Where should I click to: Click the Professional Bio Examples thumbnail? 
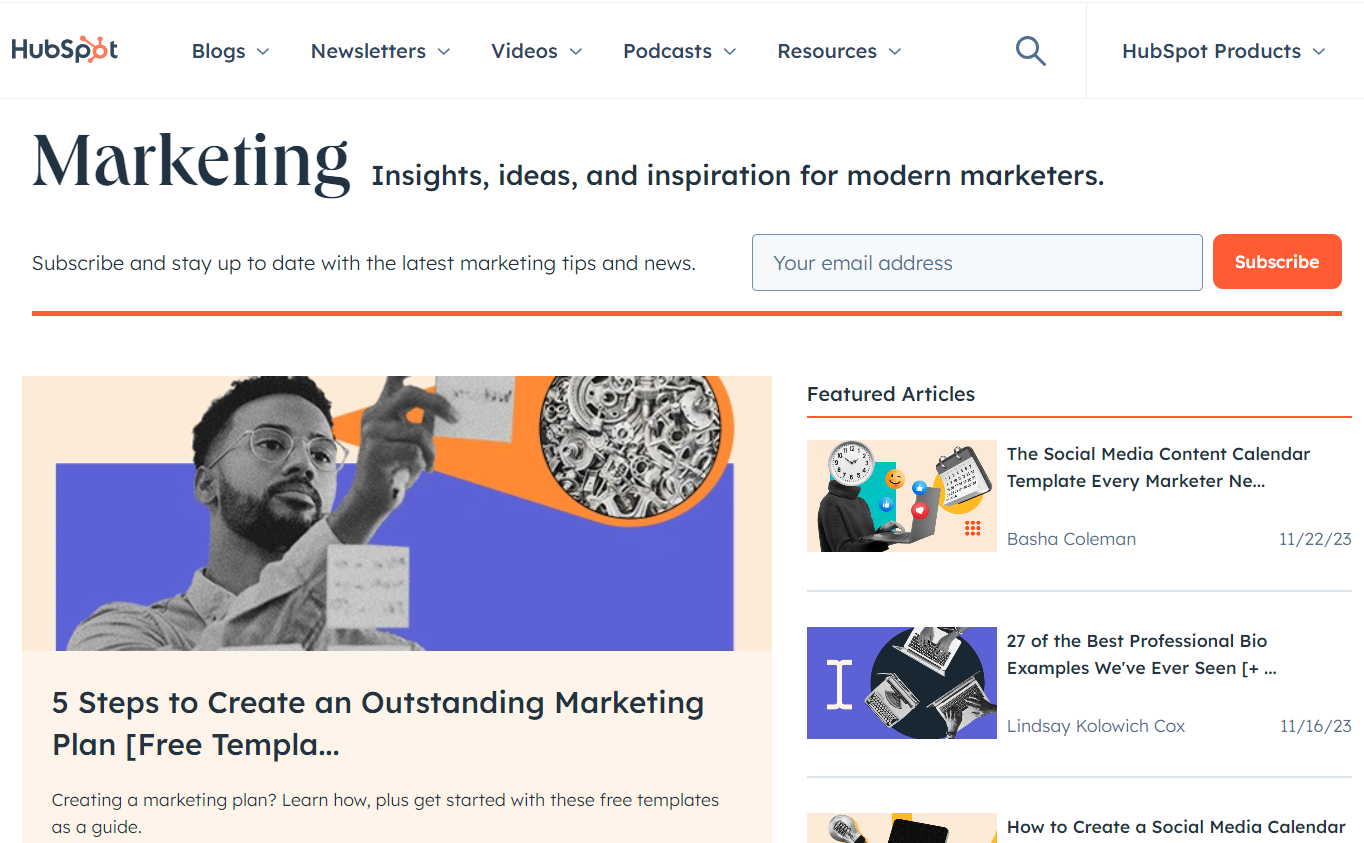click(901, 683)
